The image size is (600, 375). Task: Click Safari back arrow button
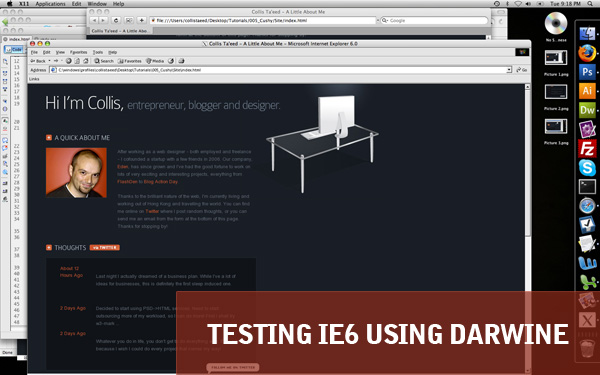pyautogui.click(x=94, y=20)
